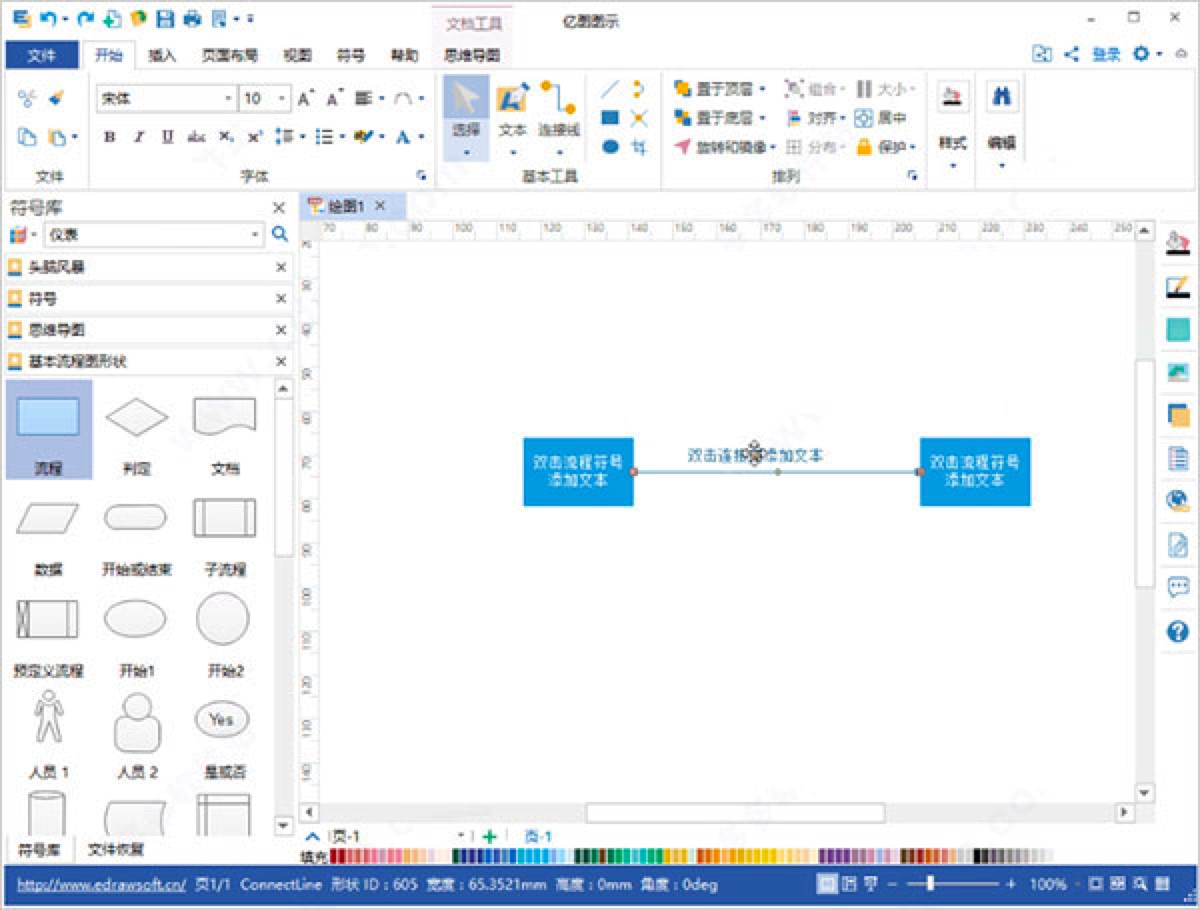Image resolution: width=1200 pixels, height=910 pixels.
Task: Open the hyperlink globe sidebar icon
Action: coord(1178,501)
